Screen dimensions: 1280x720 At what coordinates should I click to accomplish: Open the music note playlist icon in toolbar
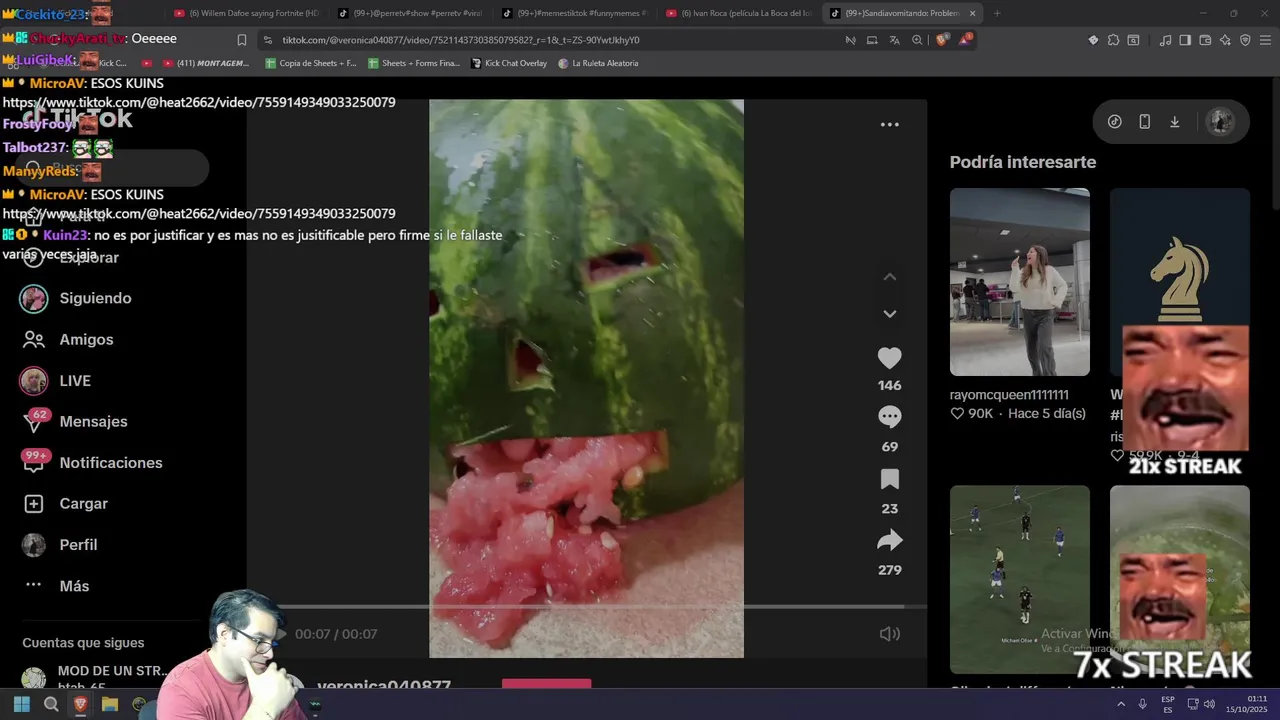tap(1165, 40)
